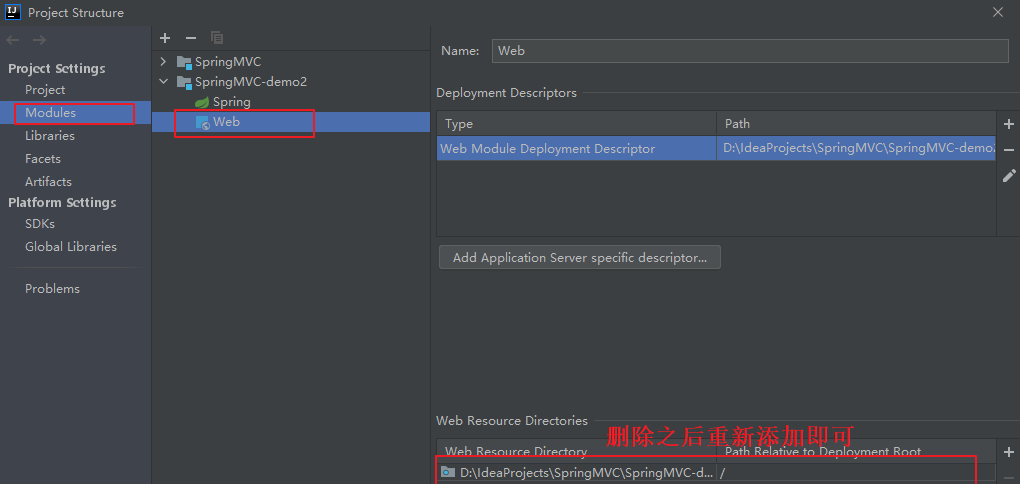Click Add Application Server specific descriptor button
The height and width of the screenshot is (484, 1020).
click(x=580, y=257)
